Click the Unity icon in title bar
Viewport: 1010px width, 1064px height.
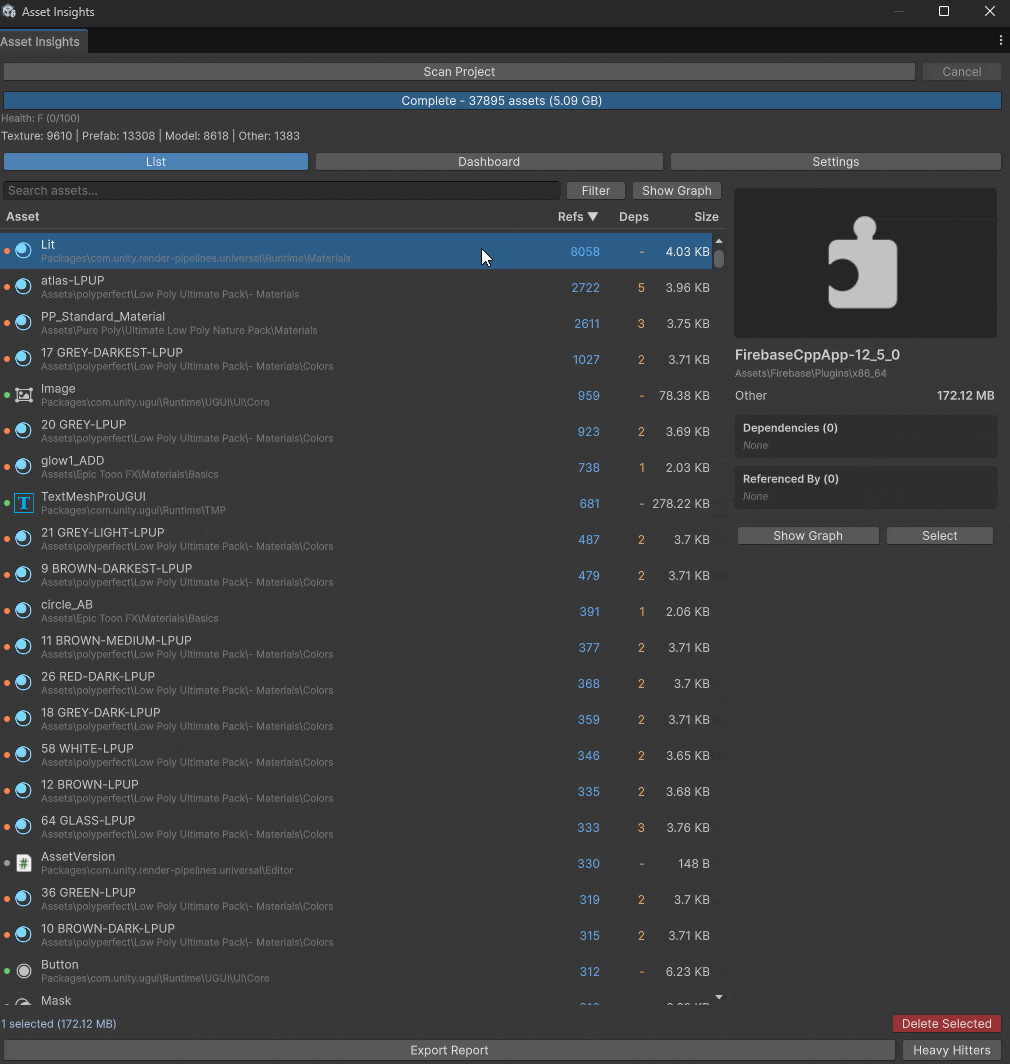(9, 12)
